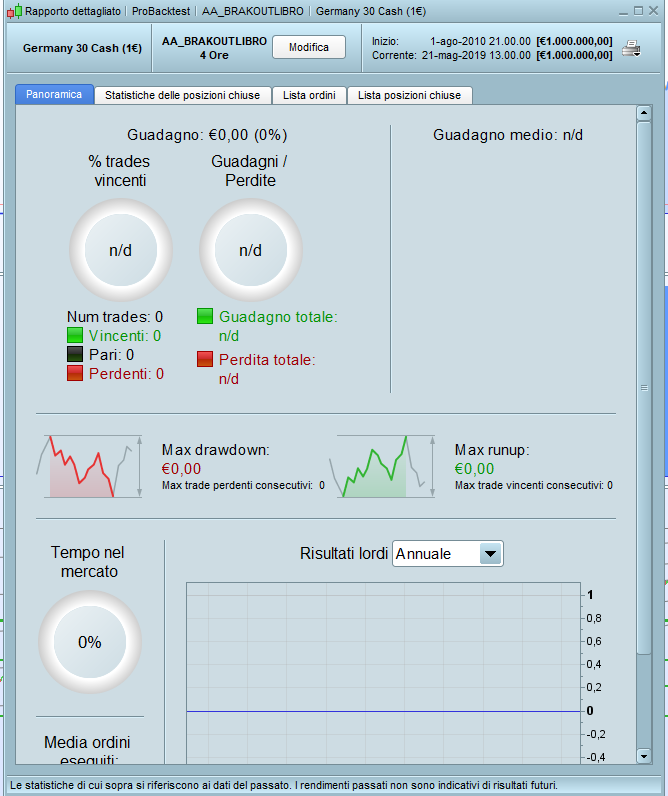The height and width of the screenshot is (796, 668).
Task: Click the ProBacktest candlestick window icon
Action: [15, 11]
